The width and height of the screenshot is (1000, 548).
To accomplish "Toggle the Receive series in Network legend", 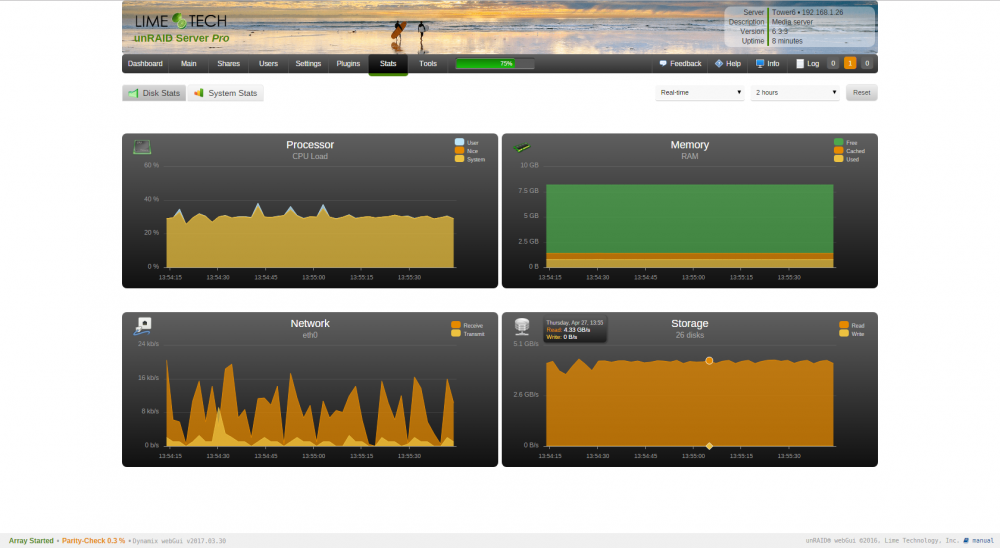I will tap(467, 325).
